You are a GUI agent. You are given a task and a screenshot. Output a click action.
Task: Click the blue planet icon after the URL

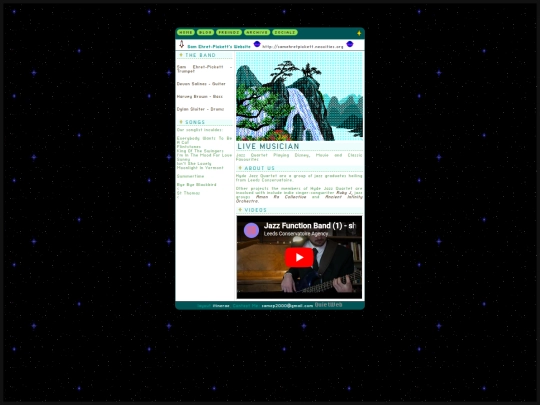pyautogui.click(x=350, y=44)
